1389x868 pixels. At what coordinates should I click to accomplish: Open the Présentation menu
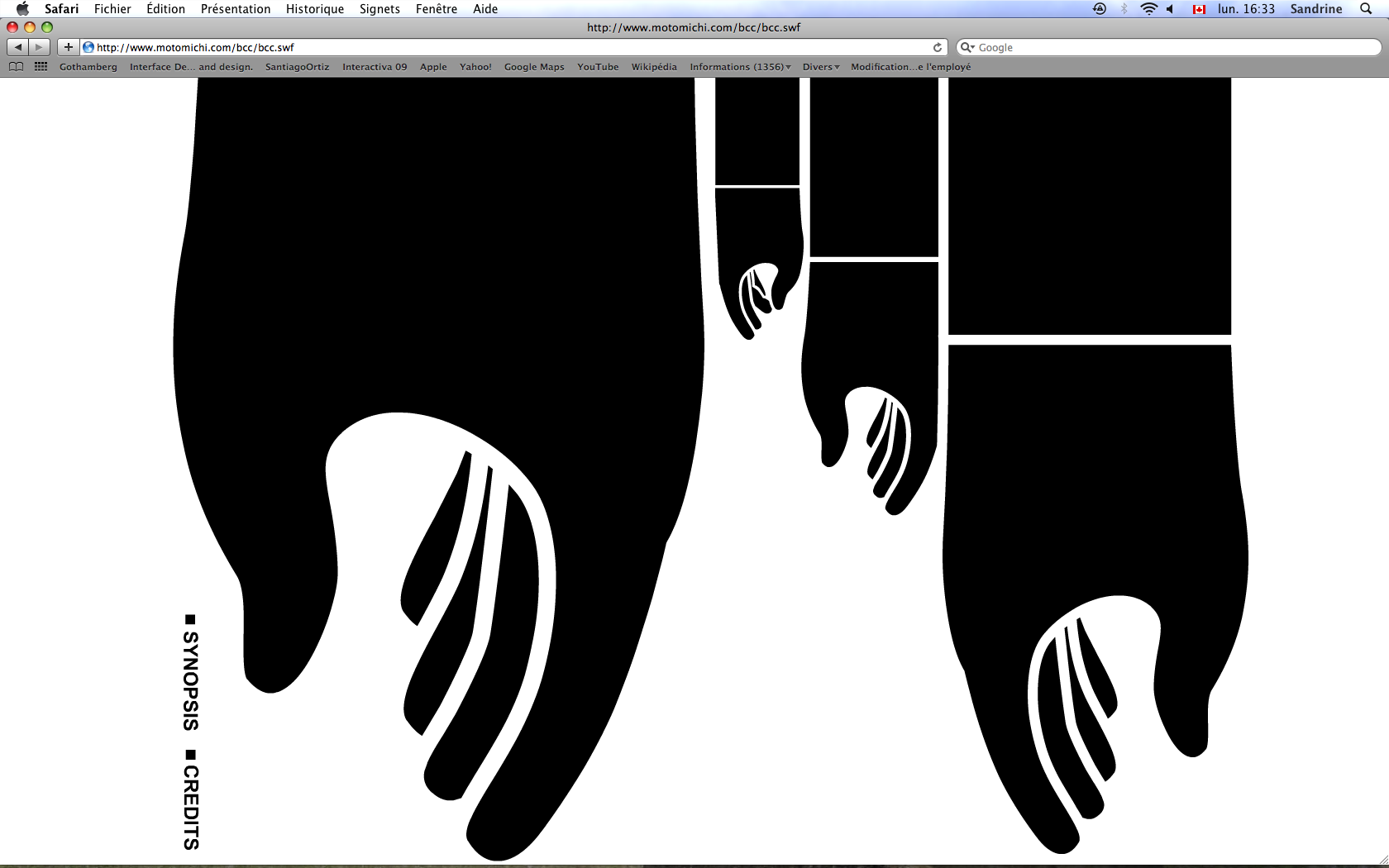click(x=236, y=9)
